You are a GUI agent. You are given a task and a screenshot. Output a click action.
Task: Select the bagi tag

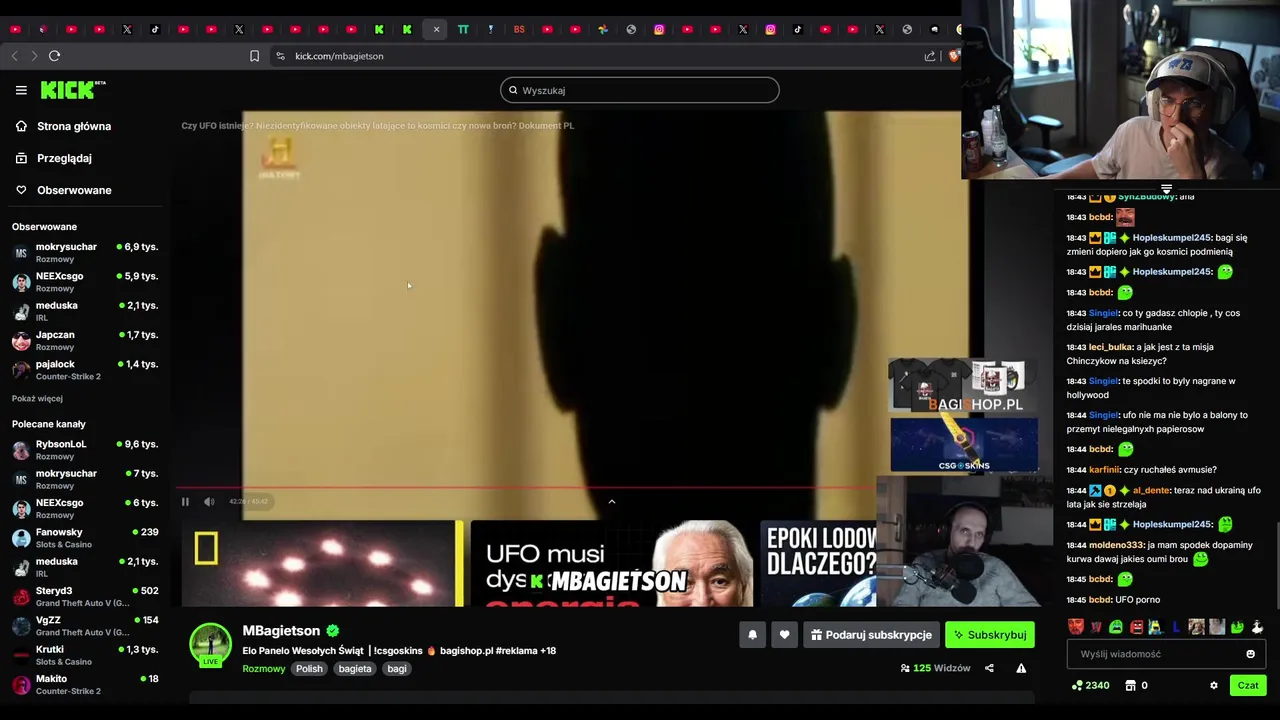(x=397, y=669)
